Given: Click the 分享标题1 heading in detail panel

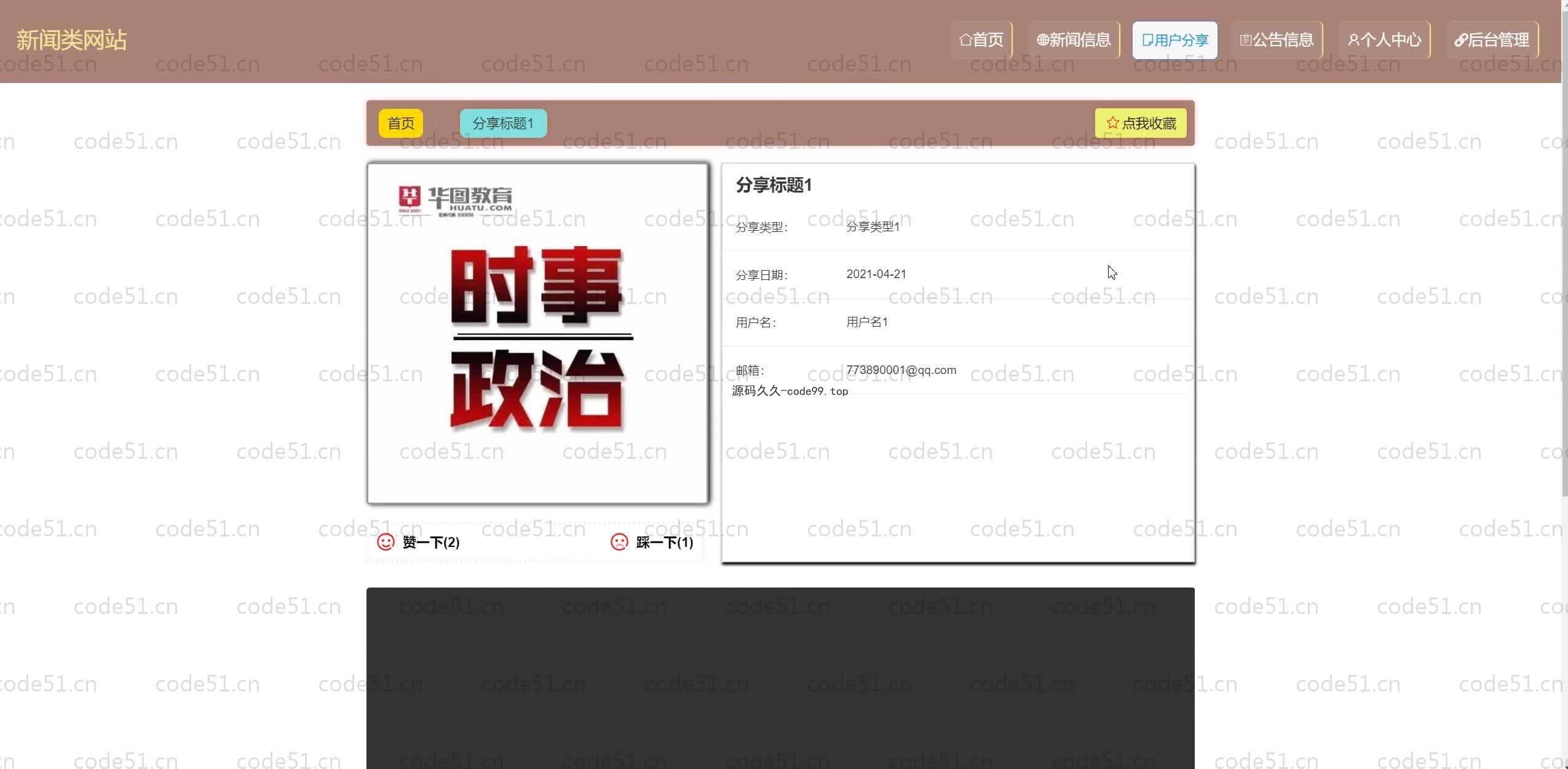Looking at the screenshot, I should click(x=774, y=185).
